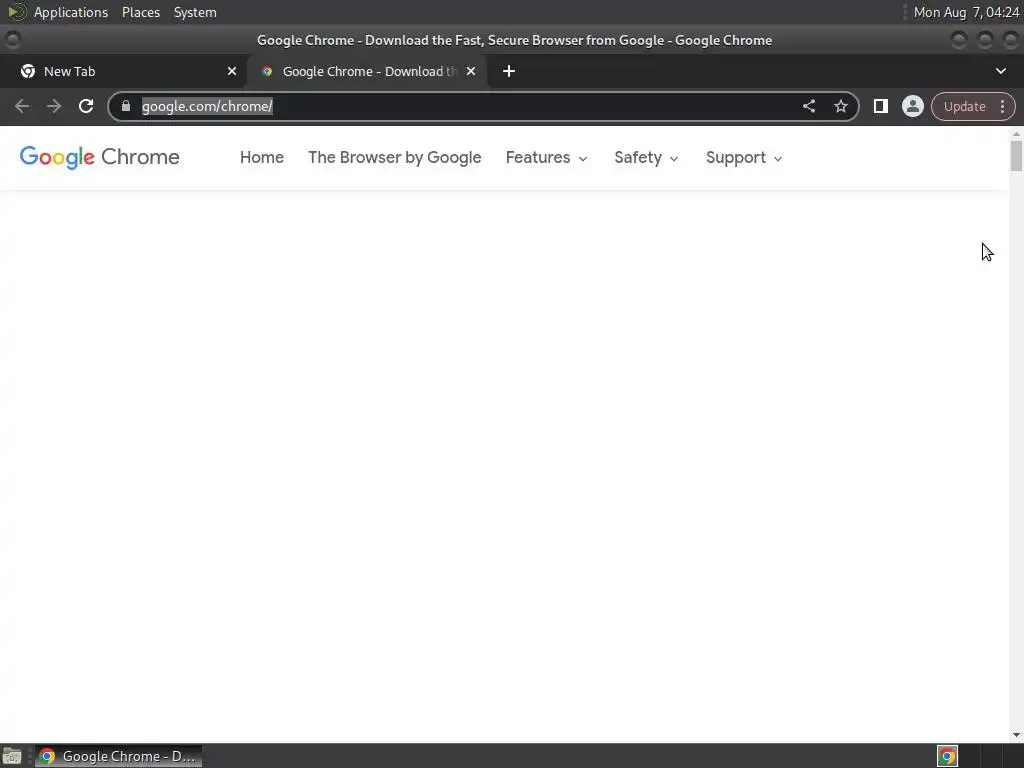Click the scrollbar up arrow
This screenshot has height=768, width=1024.
tap(1016, 134)
